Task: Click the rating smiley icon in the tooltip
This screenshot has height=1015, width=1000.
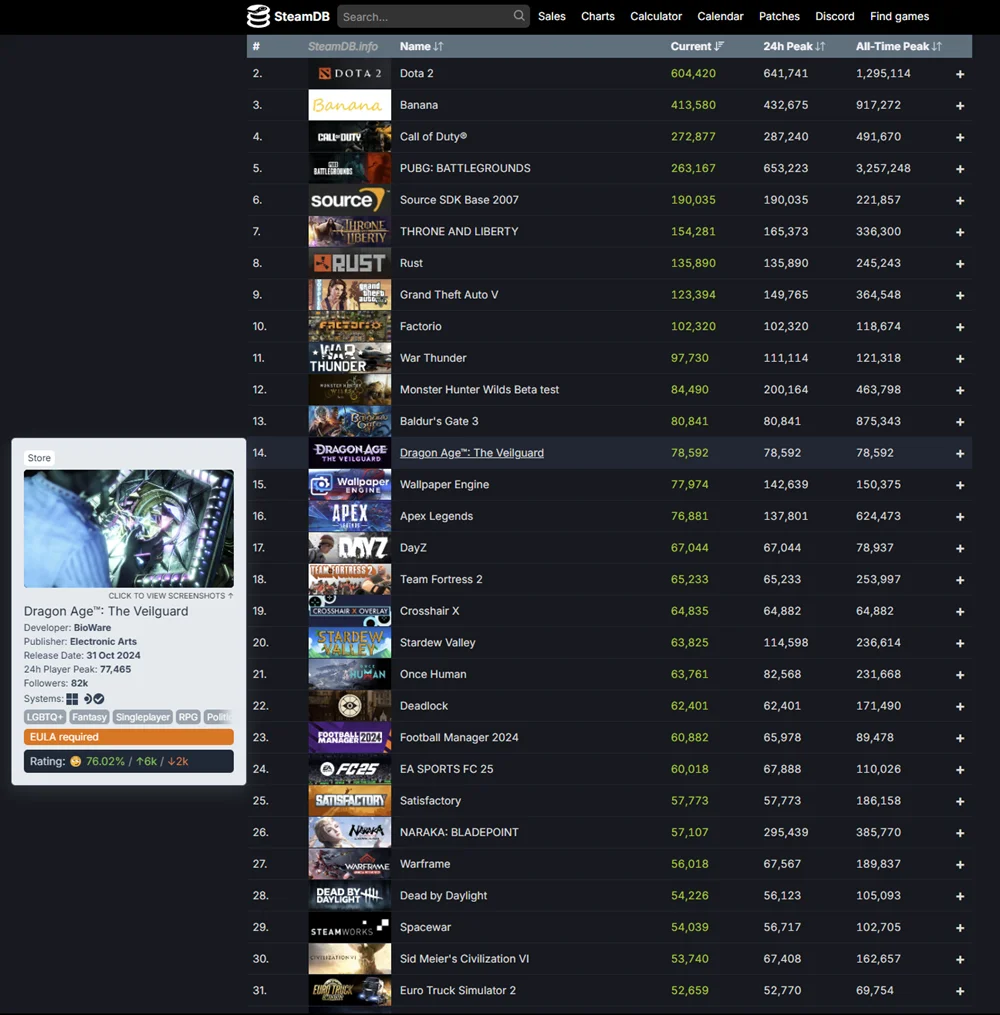Action: [76, 761]
